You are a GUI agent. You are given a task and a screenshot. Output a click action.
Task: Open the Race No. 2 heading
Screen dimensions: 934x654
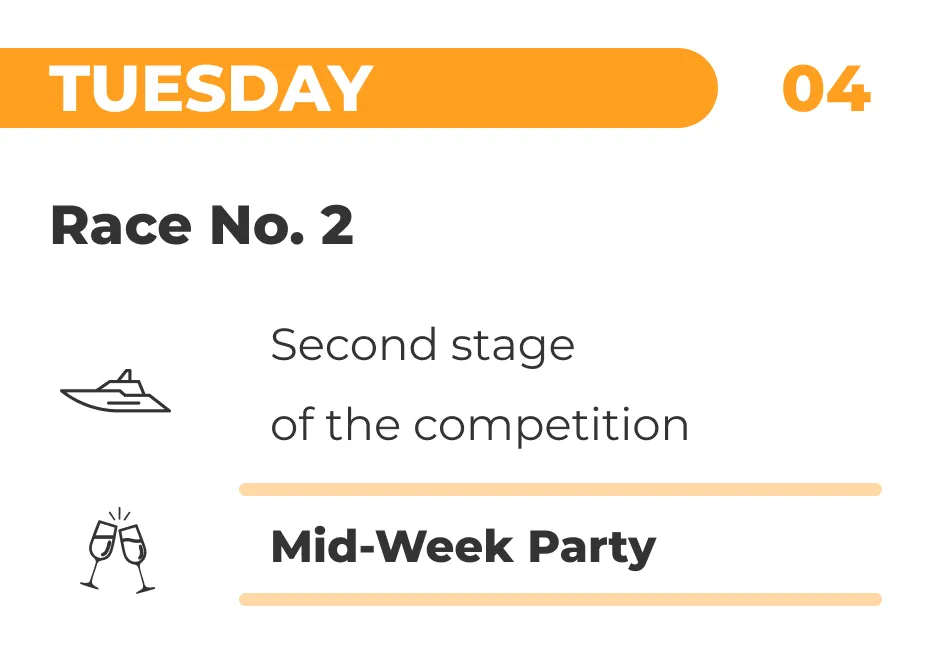pos(202,225)
